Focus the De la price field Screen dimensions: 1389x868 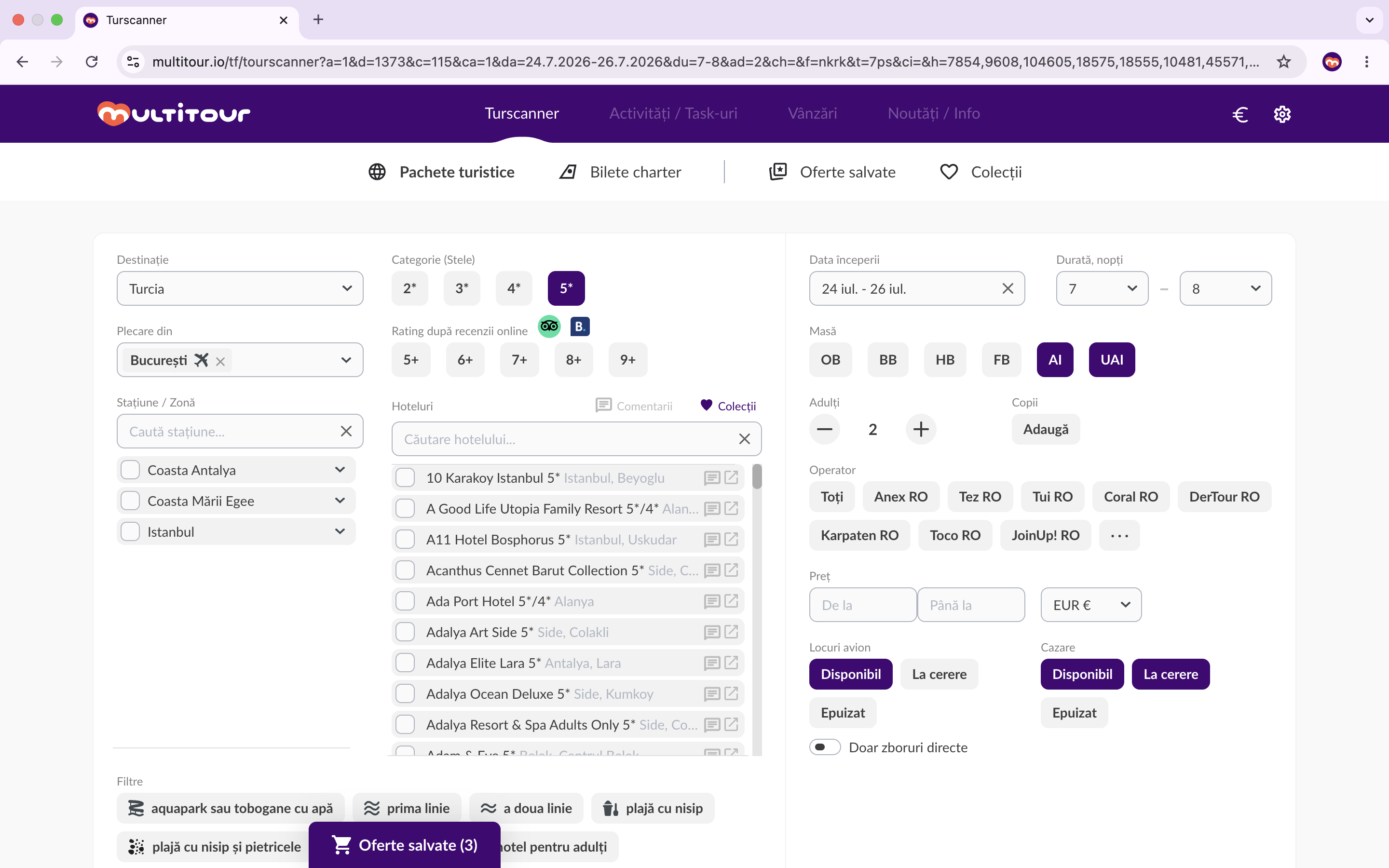[863, 605]
